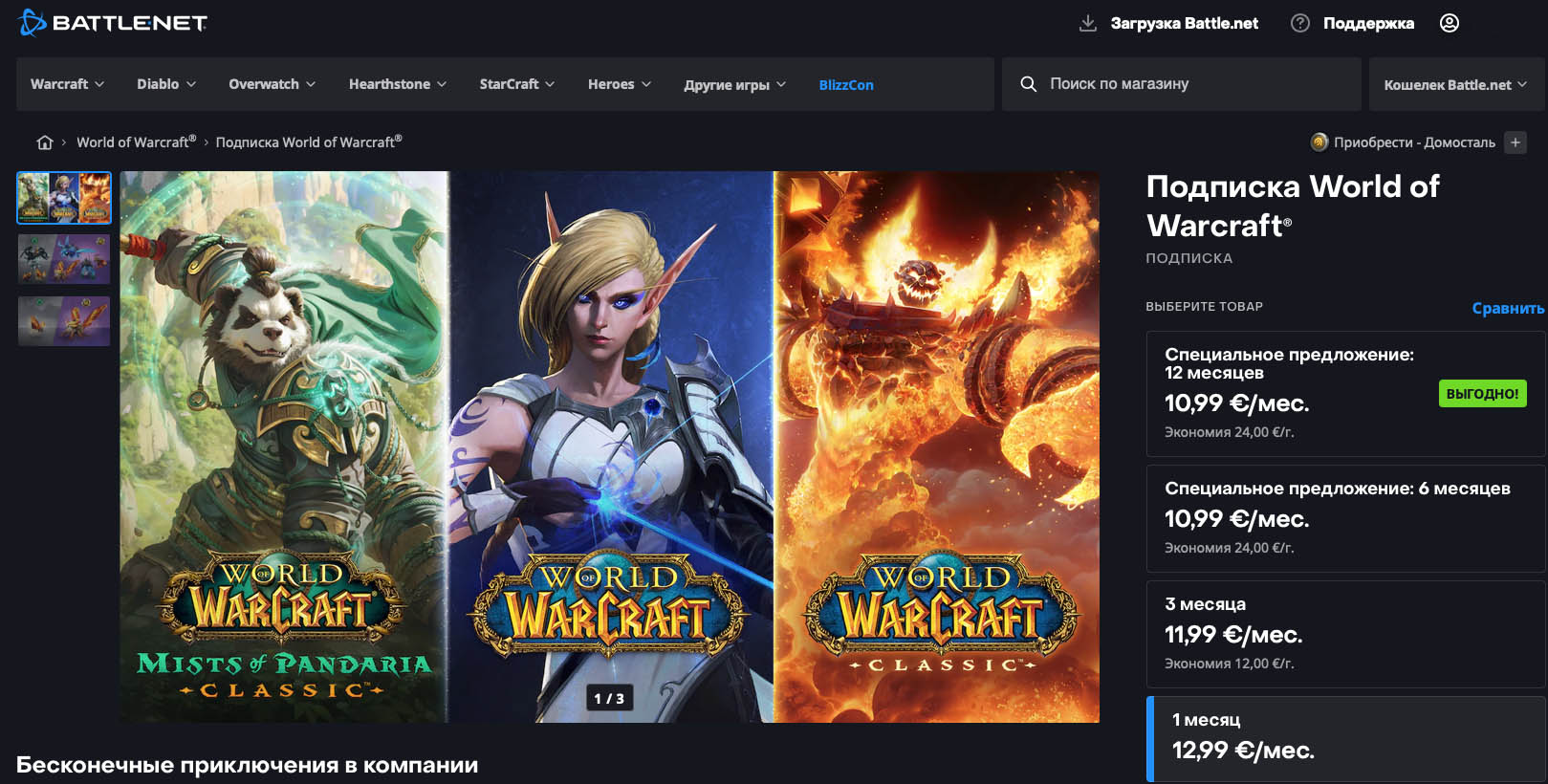
Task: Click the download Battle.net icon
Action: (1087, 23)
